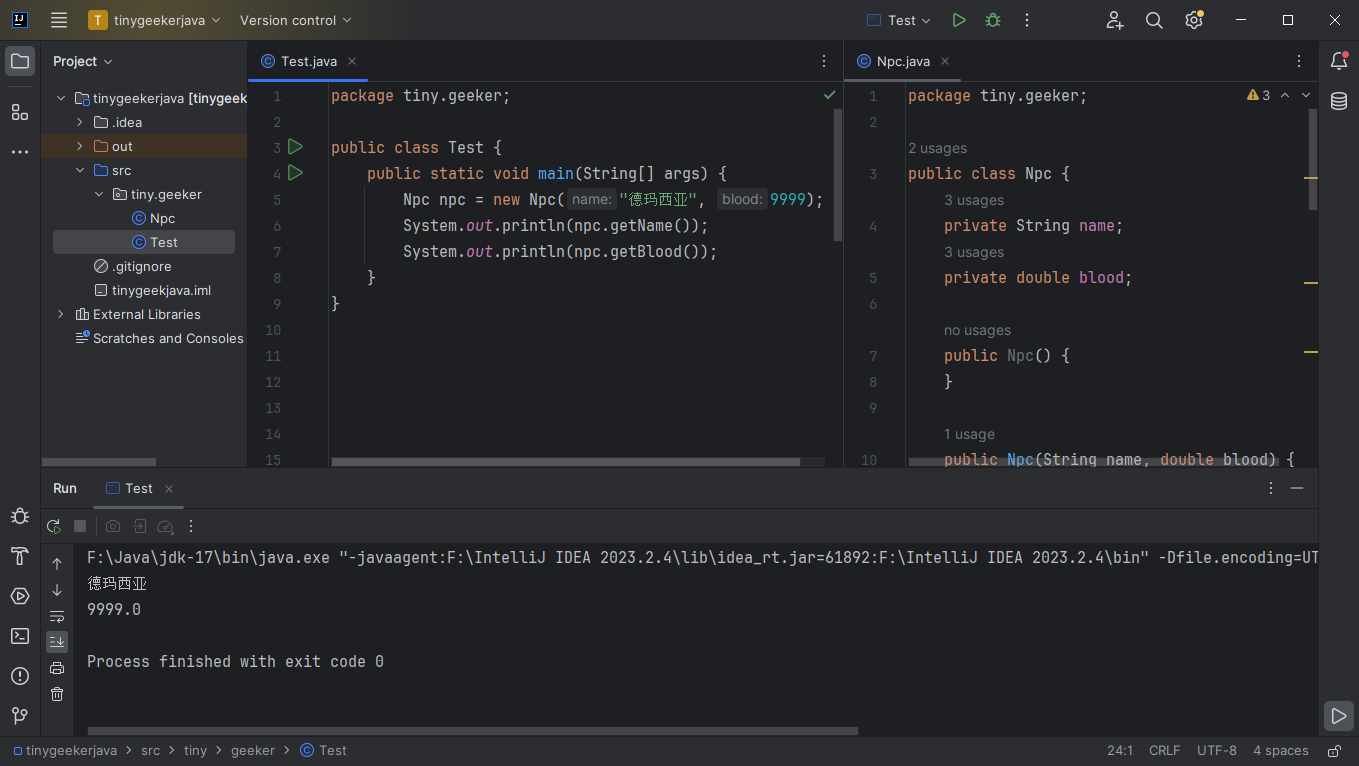Toggle read-only lock in status bar
This screenshot has height=766, width=1359.
coord(1334,750)
